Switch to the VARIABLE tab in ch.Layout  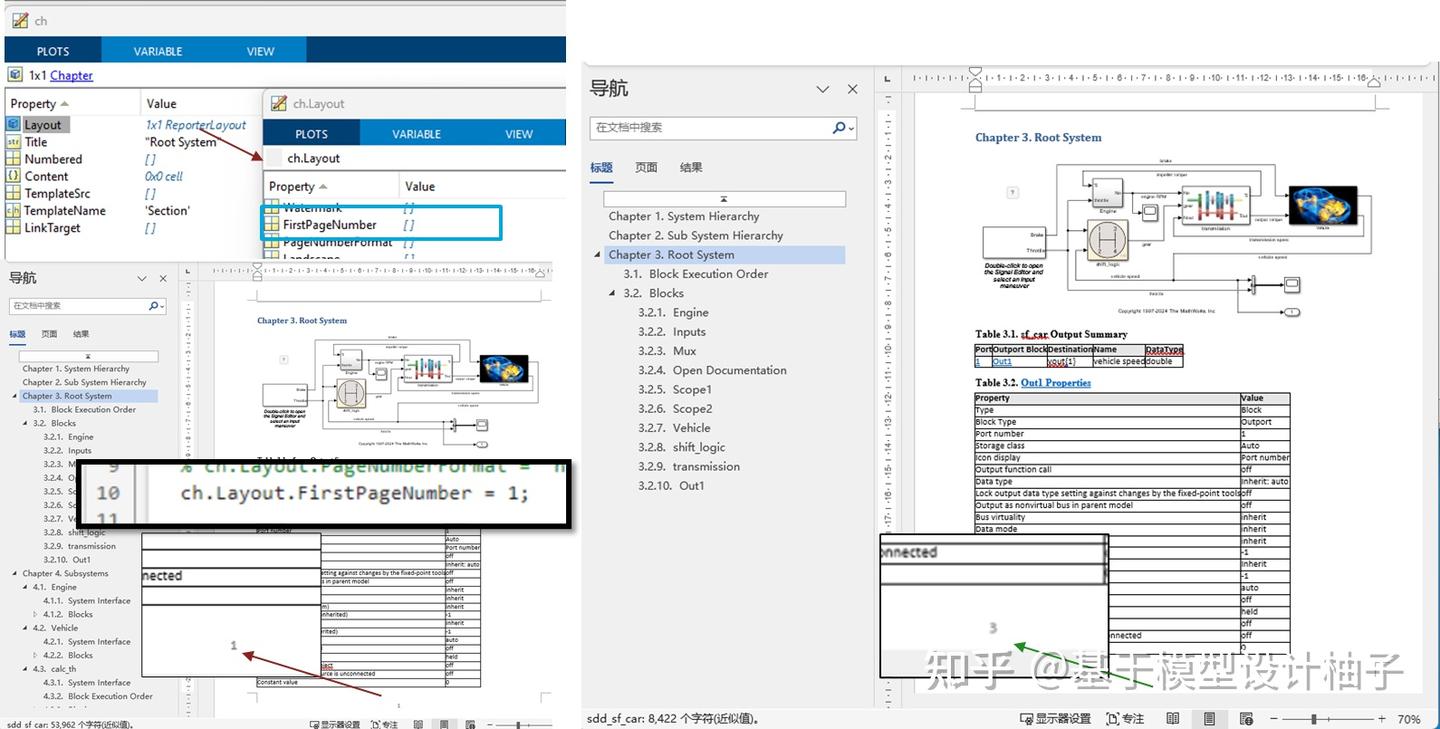pyautogui.click(x=416, y=133)
